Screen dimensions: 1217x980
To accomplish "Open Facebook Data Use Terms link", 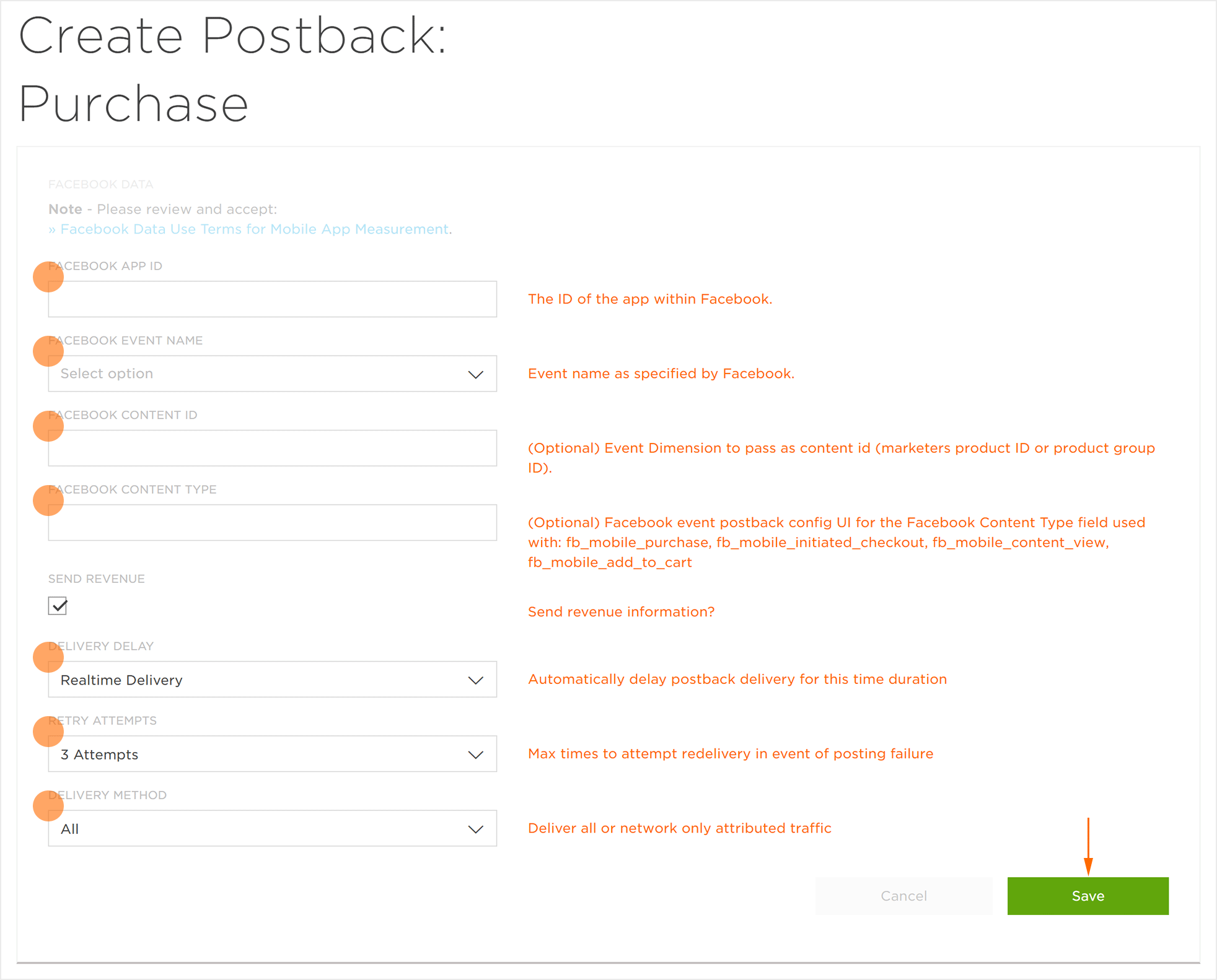I will coord(255,229).
